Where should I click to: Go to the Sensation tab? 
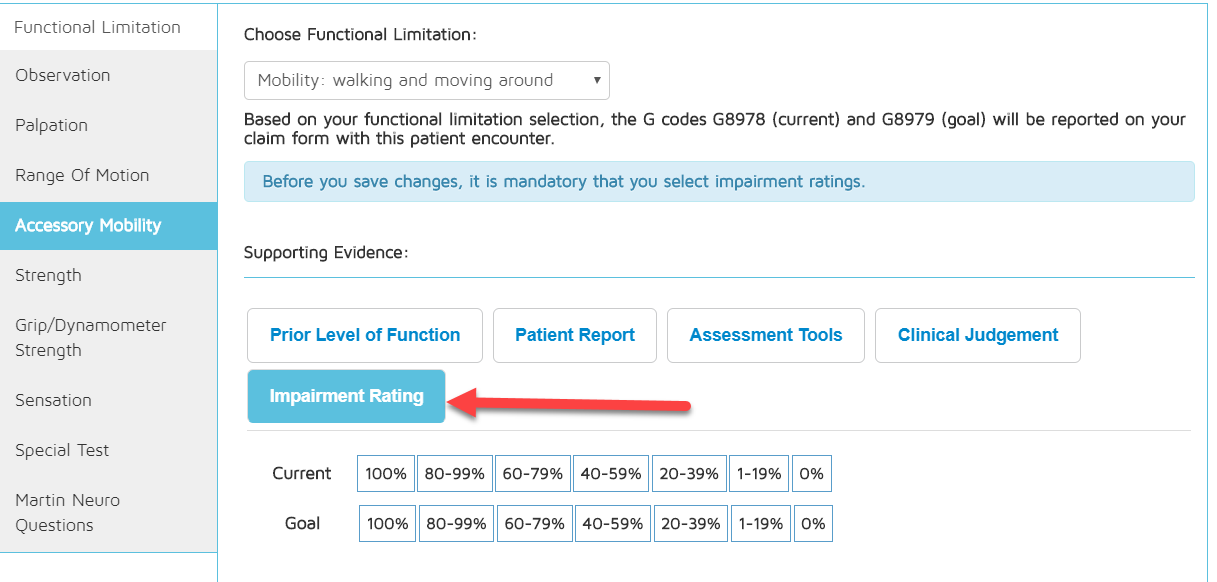(53, 400)
